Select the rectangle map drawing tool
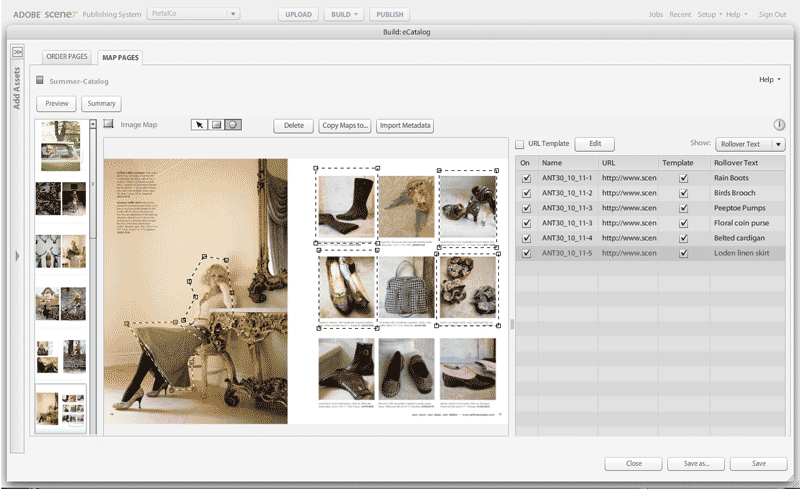The height and width of the screenshot is (489, 800). [216, 125]
